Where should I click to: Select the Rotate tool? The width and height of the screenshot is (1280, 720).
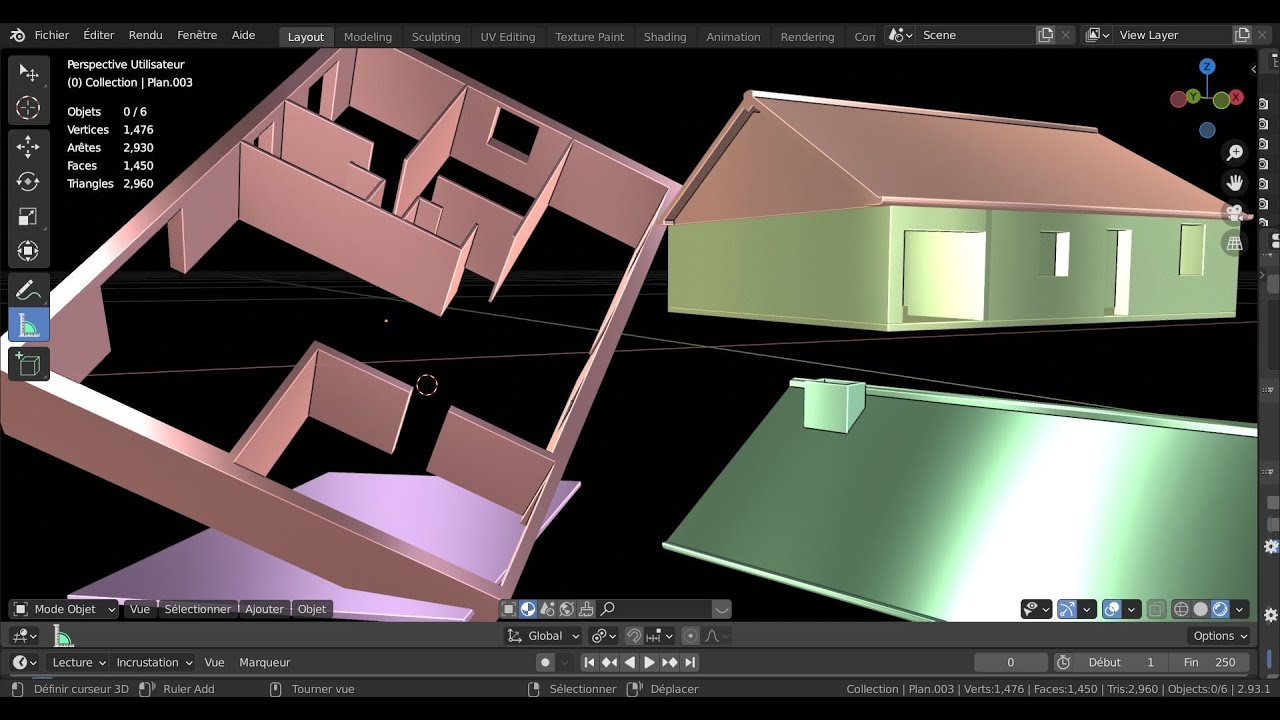[28, 182]
